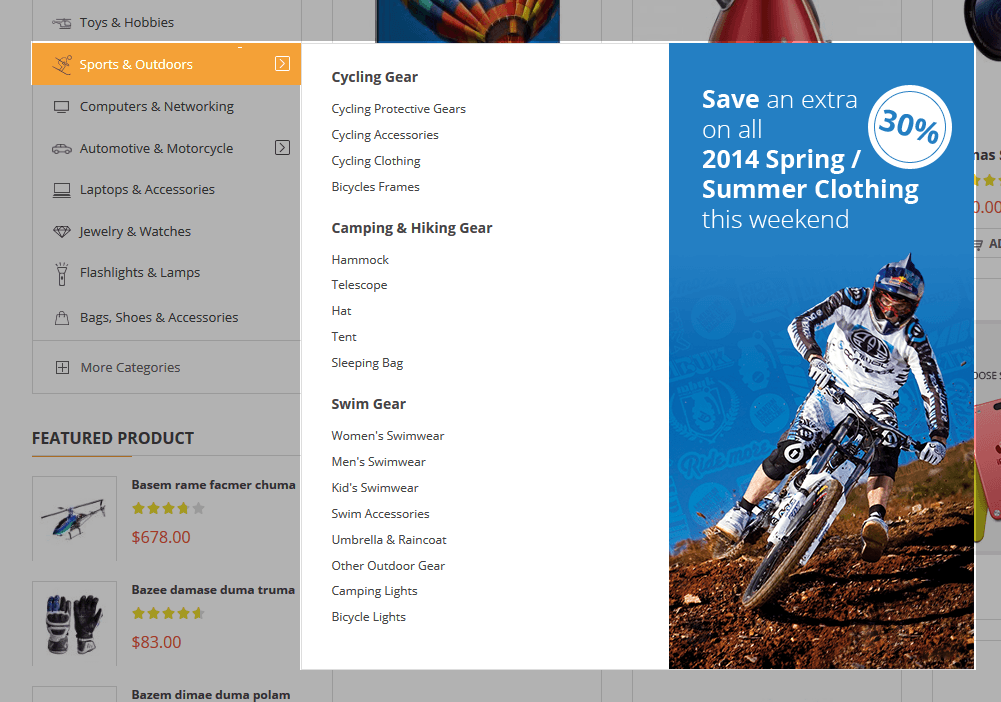Open Other Outdoor Gear link
The image size is (1001, 702).
click(x=388, y=566)
